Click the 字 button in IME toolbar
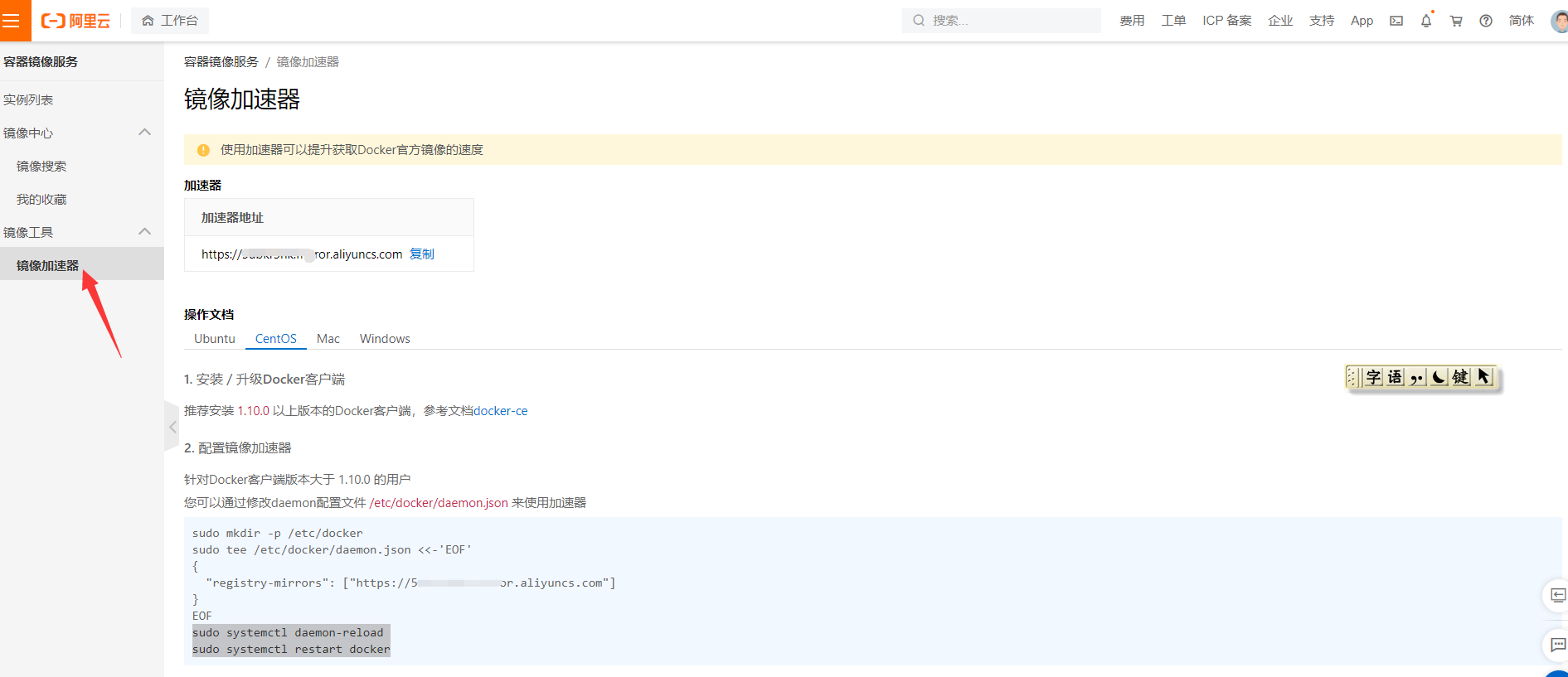Viewport: 1568px width, 677px height. [x=1374, y=377]
